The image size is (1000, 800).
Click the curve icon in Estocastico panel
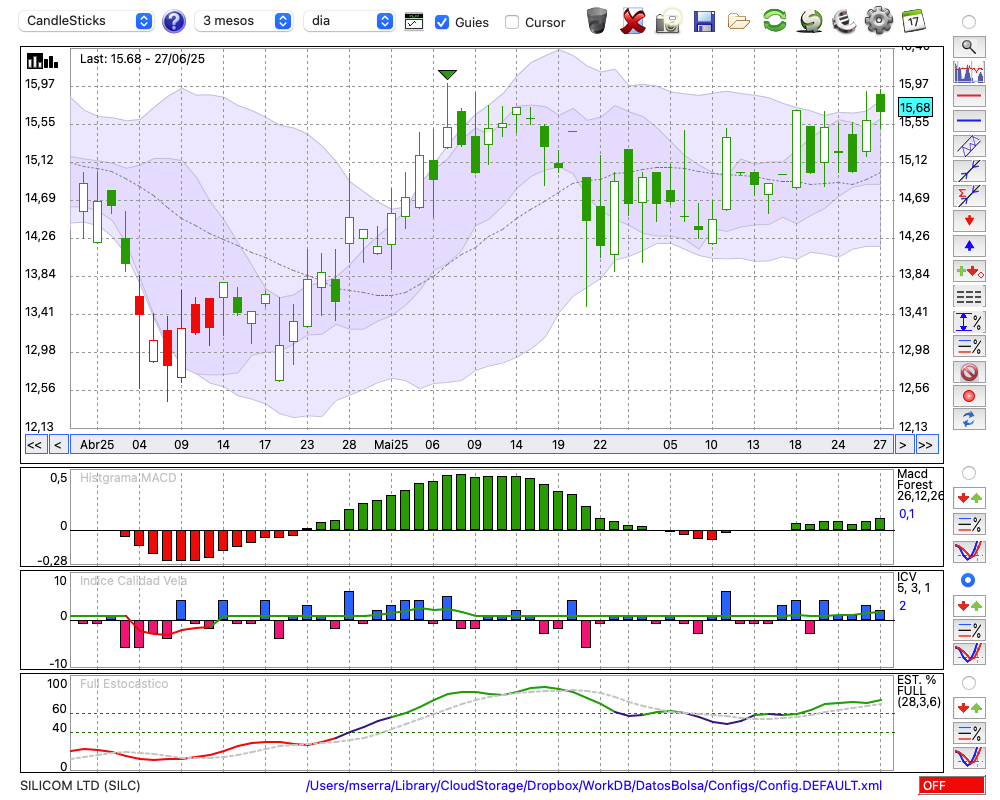point(969,757)
